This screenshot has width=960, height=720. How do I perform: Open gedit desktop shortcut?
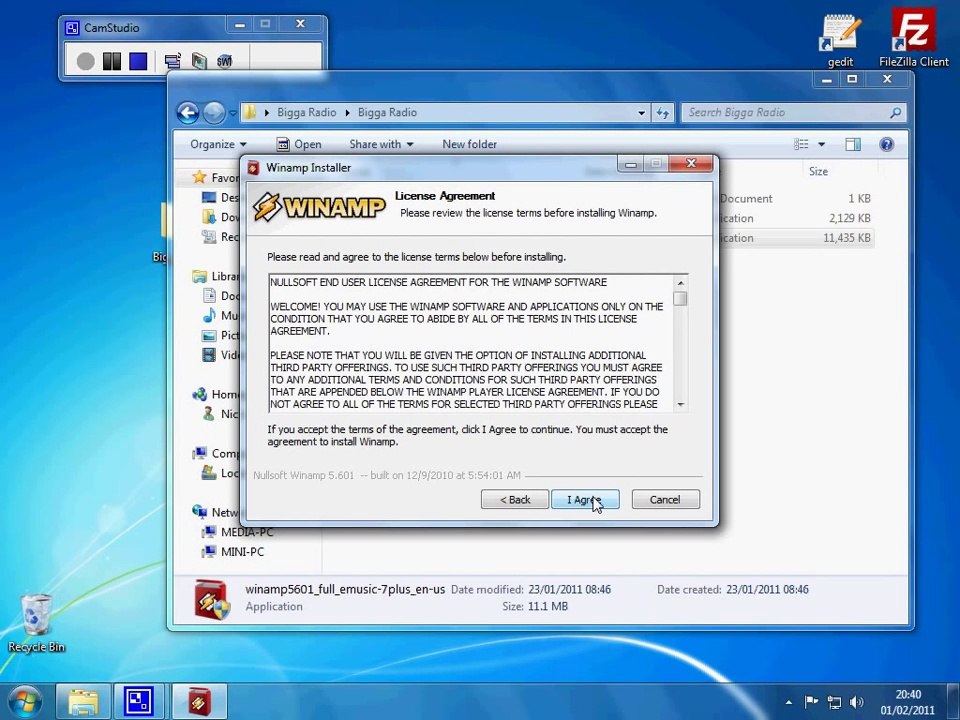click(840, 38)
